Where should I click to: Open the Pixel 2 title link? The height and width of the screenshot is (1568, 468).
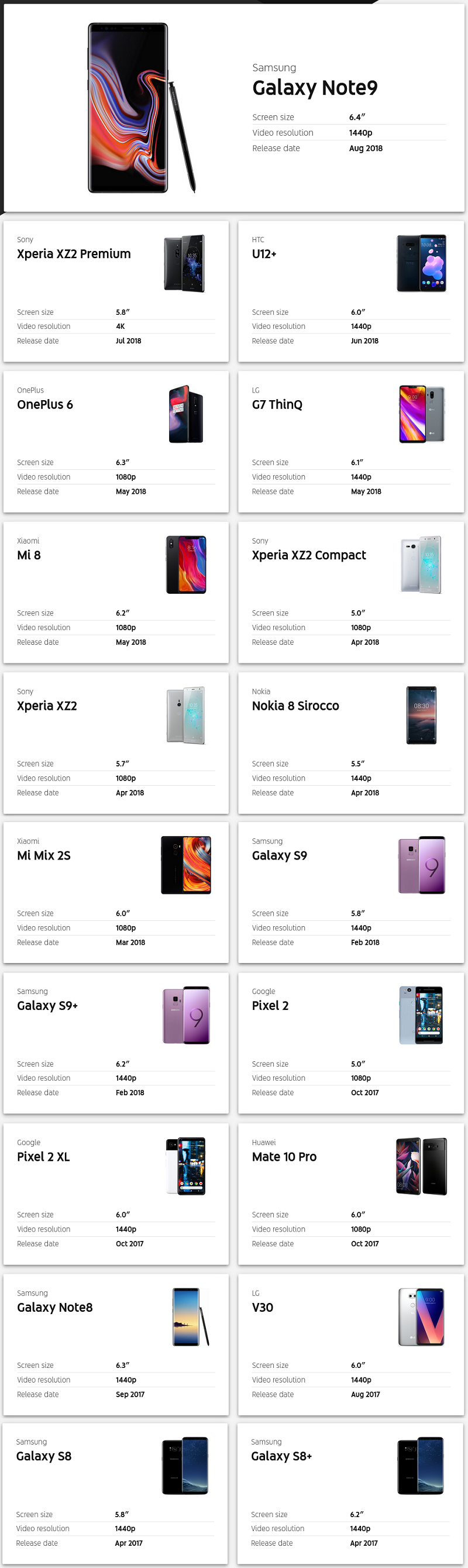270,1006
